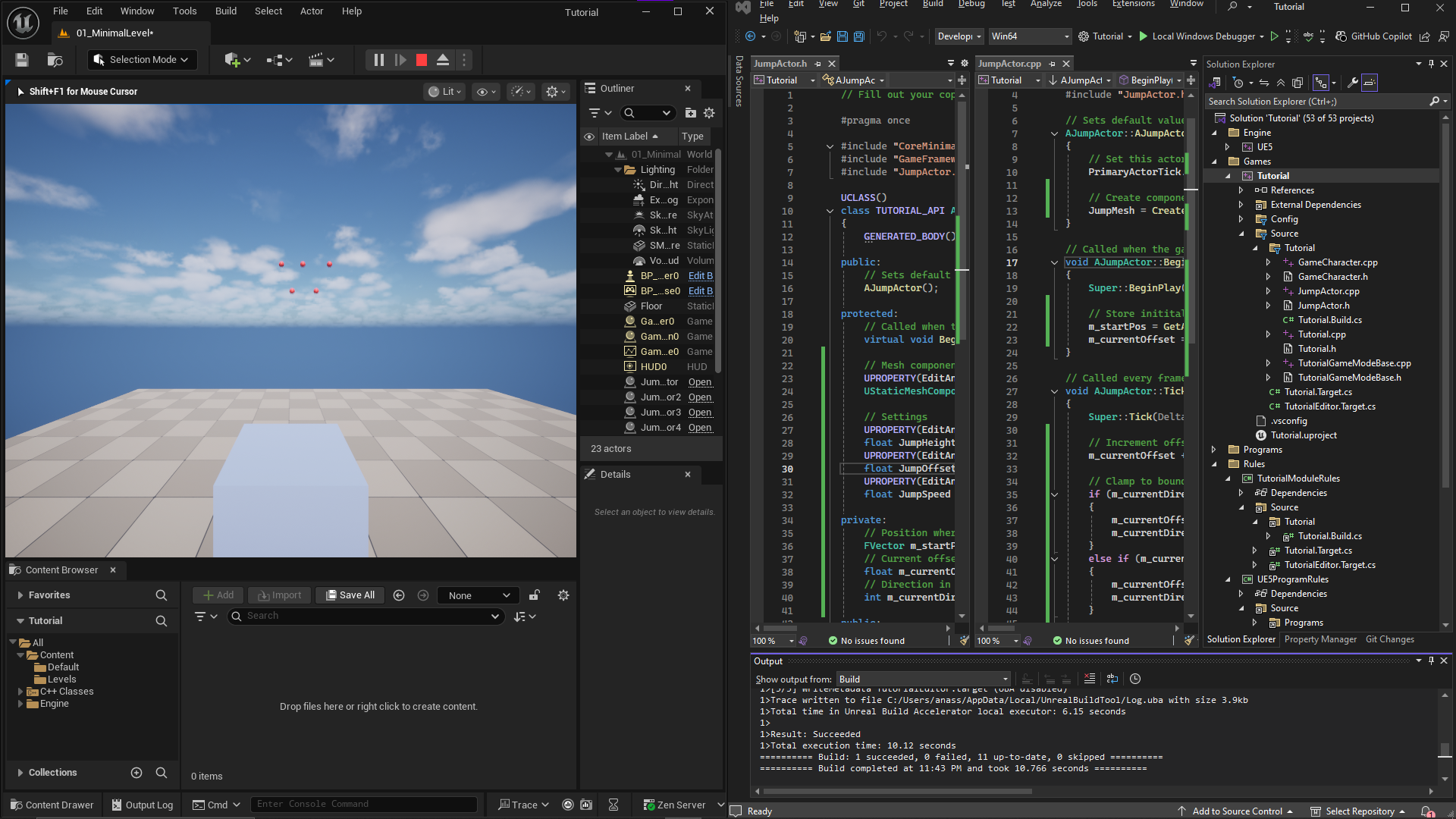Sort Outliner by Item Label column
This screenshot has width=1456, height=819.
[x=629, y=136]
